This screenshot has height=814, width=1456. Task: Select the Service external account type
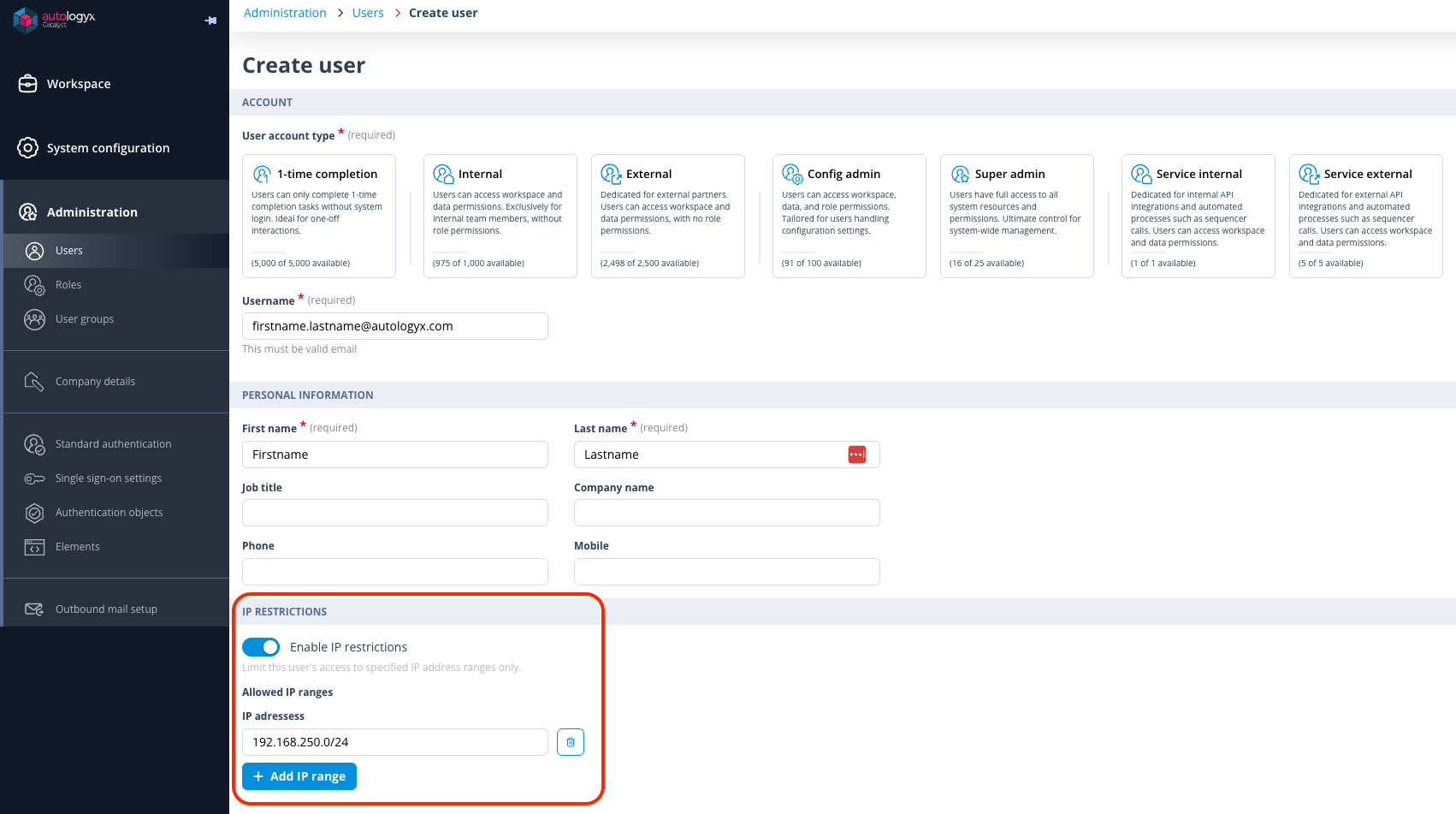[1366, 216]
